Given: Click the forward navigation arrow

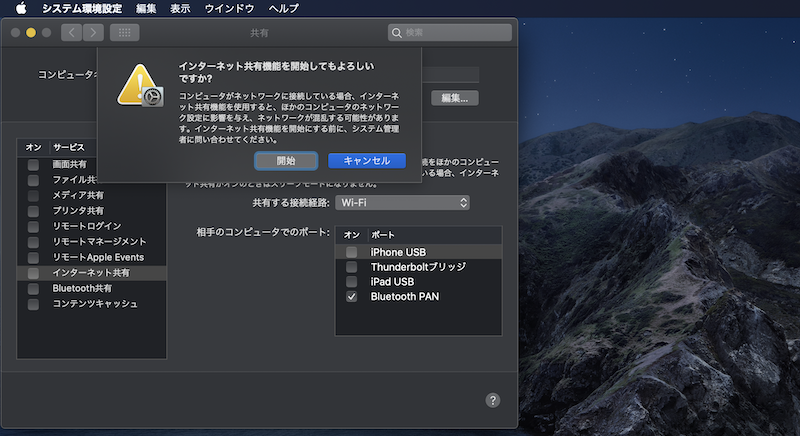Looking at the screenshot, I should [x=93, y=33].
